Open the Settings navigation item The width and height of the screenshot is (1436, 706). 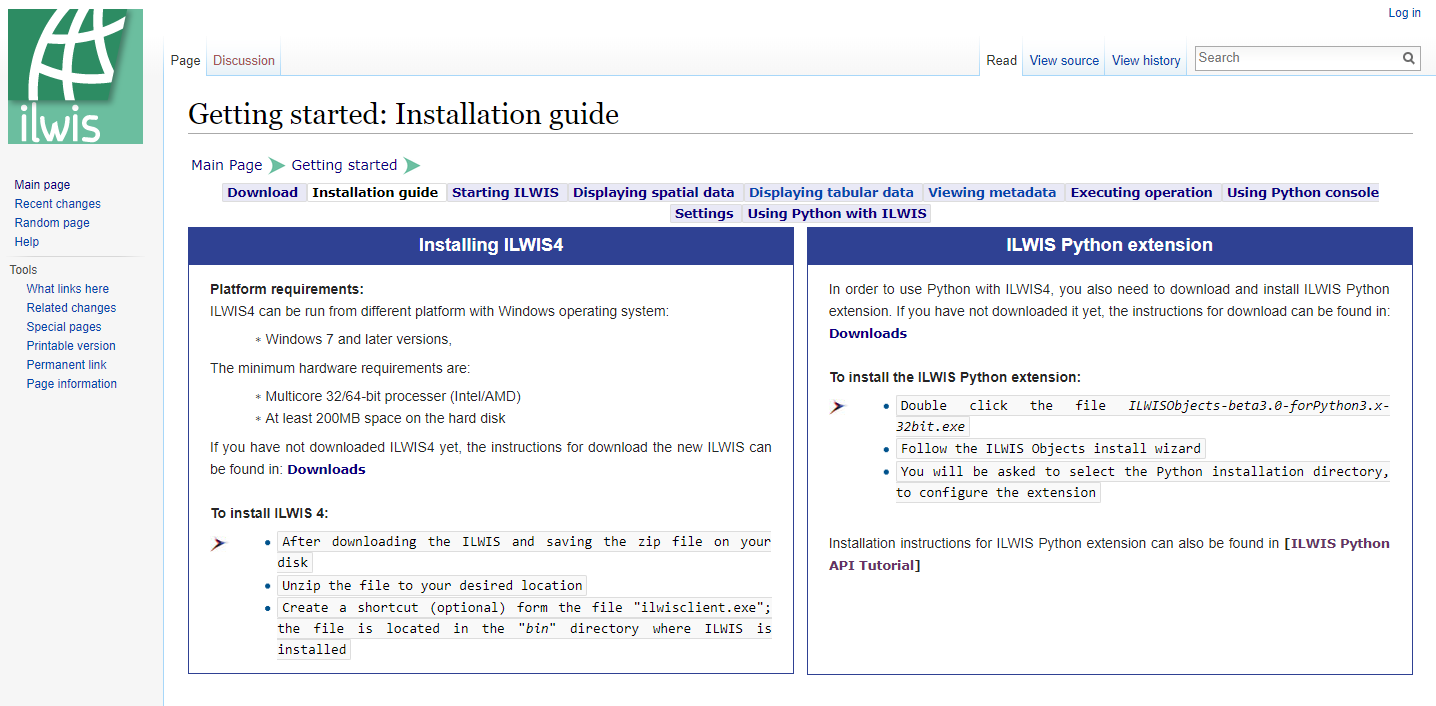[x=704, y=213]
